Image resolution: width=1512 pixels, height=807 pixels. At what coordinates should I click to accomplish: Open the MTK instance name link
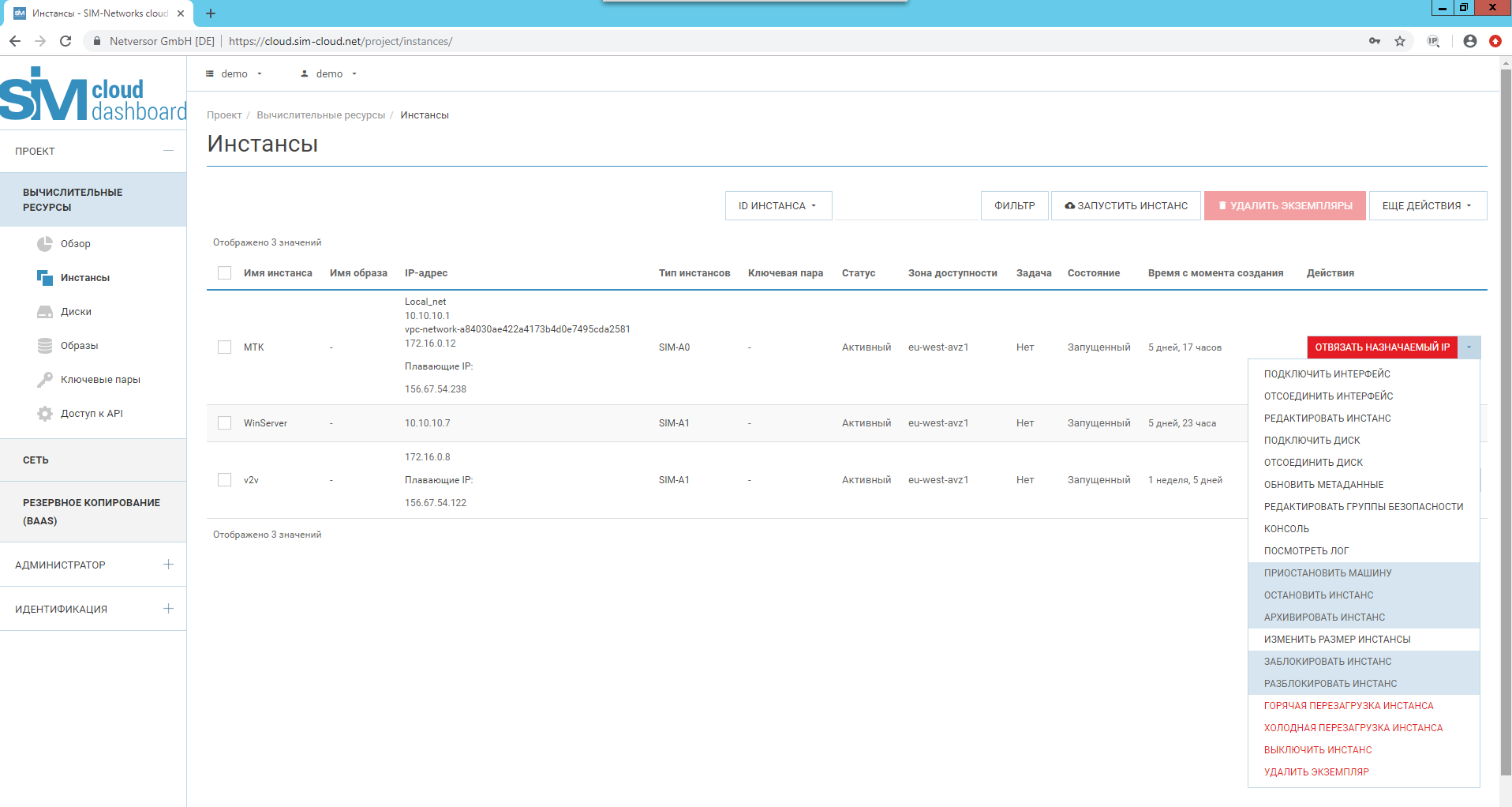[x=254, y=347]
